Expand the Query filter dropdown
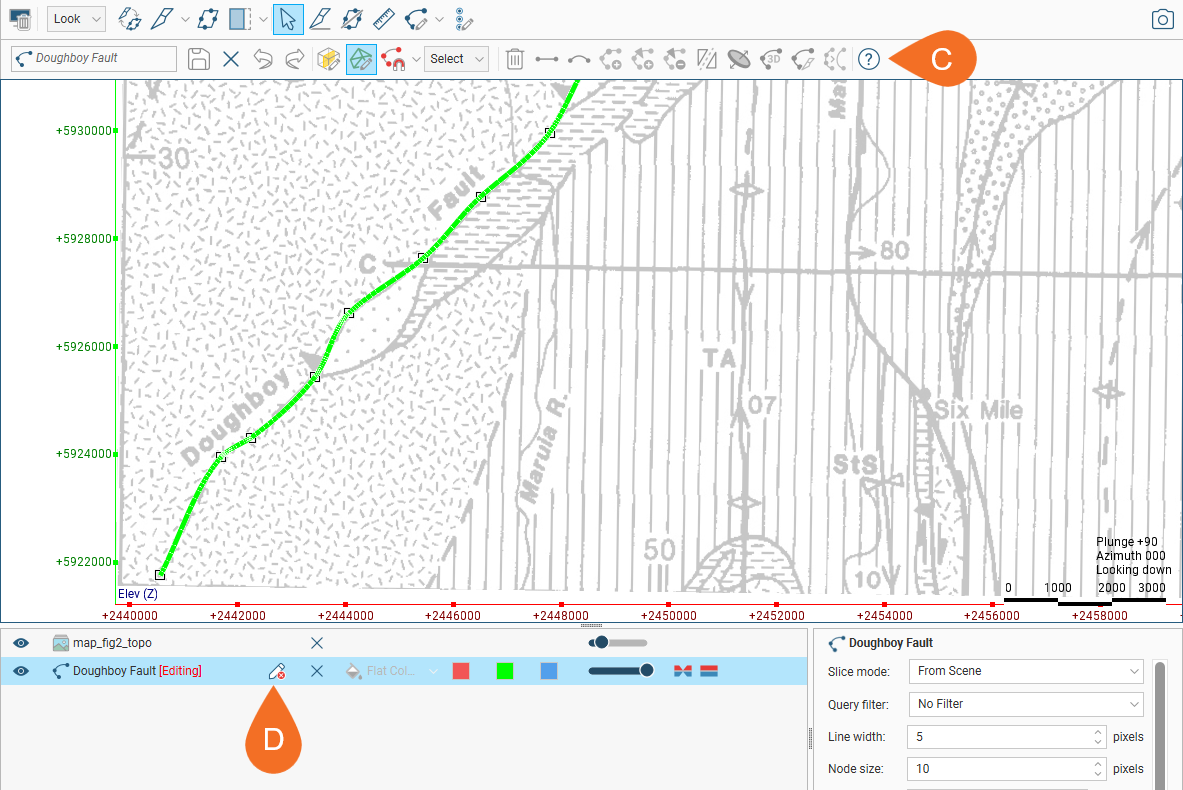 coord(1025,704)
